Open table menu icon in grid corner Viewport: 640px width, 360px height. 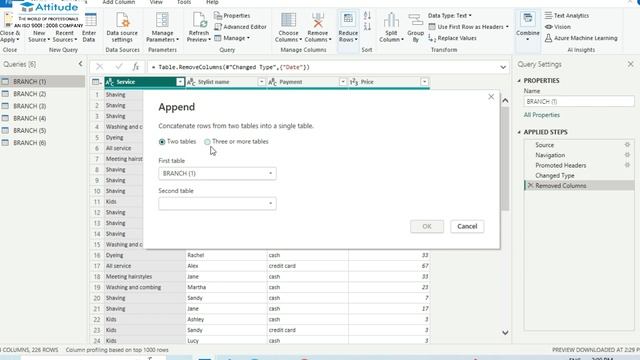tap(97, 82)
